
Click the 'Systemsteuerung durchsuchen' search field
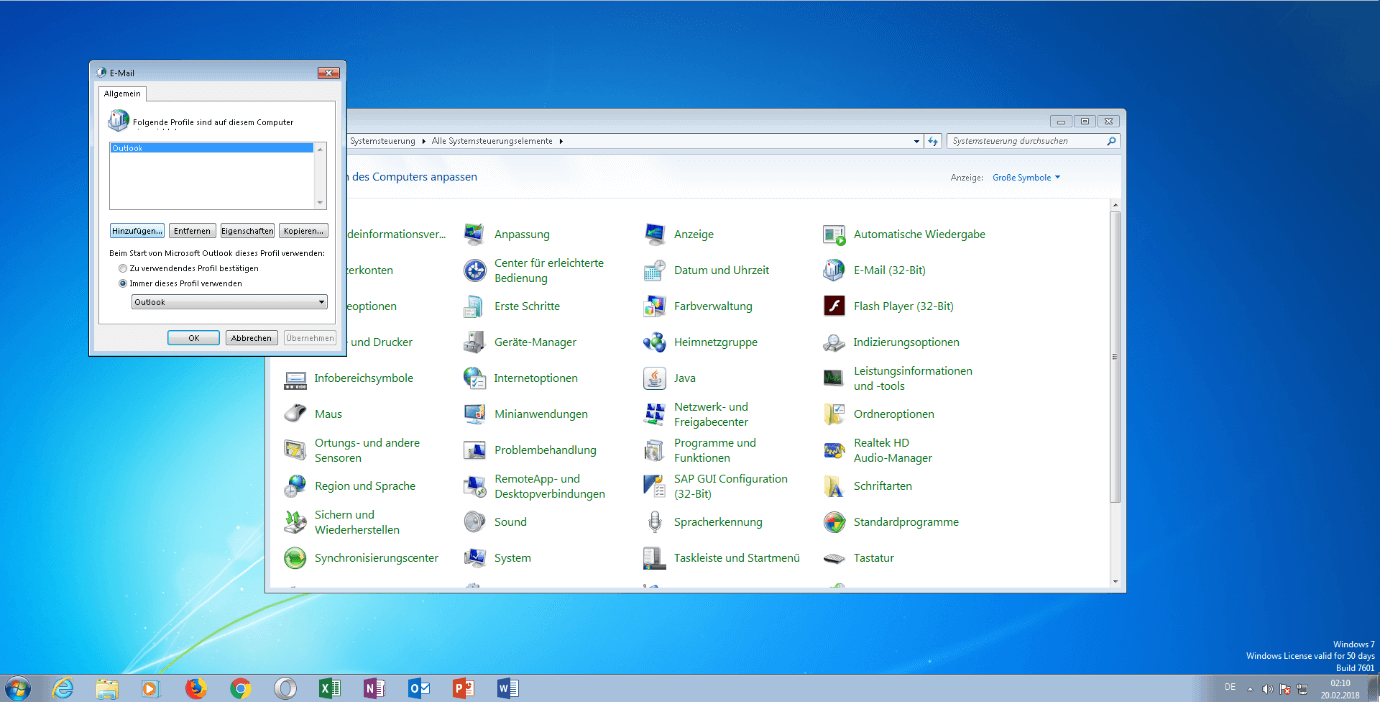pos(1026,142)
